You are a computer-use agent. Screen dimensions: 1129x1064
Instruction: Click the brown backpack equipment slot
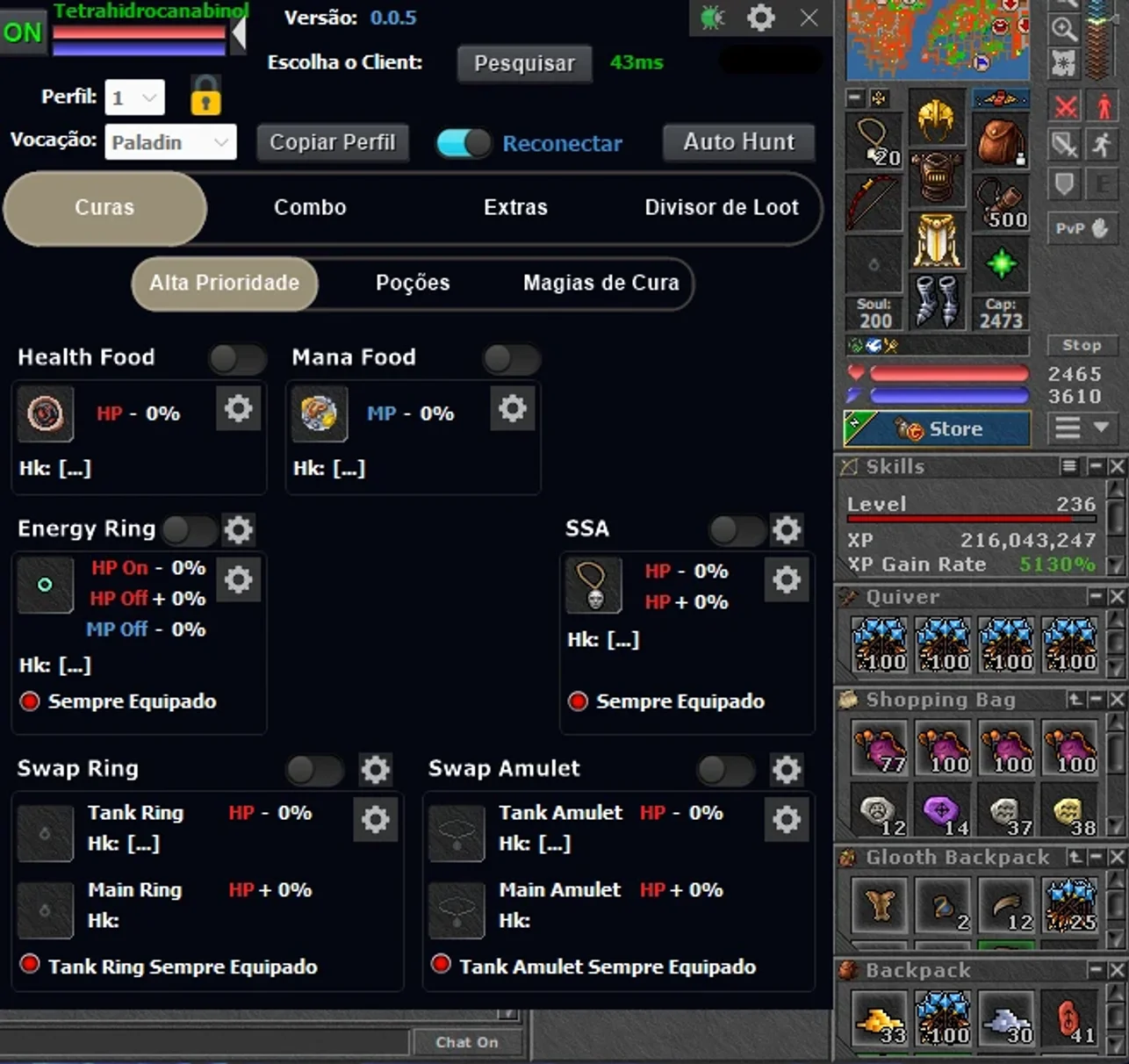pyautogui.click(x=1001, y=141)
